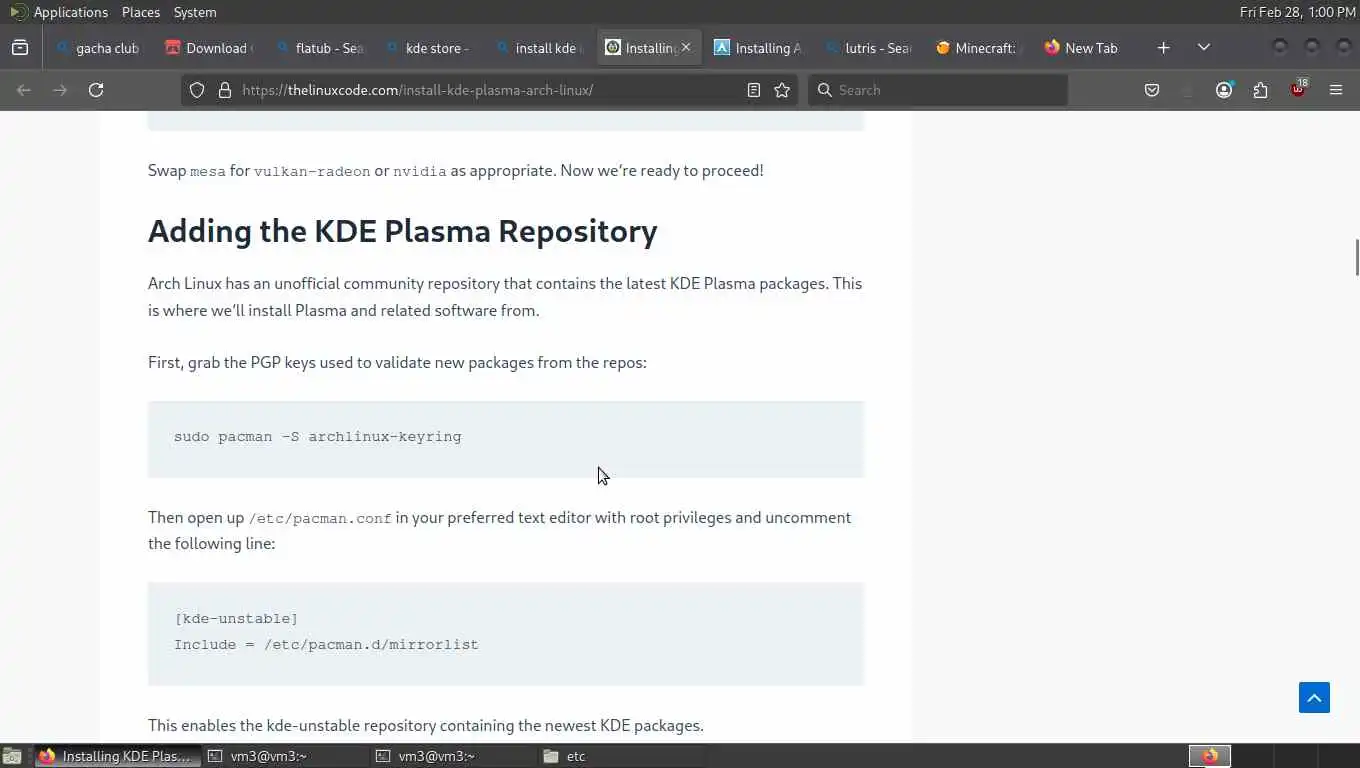Viewport: 1360px width, 768px height.
Task: Open the extensions puzzle-piece menu
Action: [1260, 90]
